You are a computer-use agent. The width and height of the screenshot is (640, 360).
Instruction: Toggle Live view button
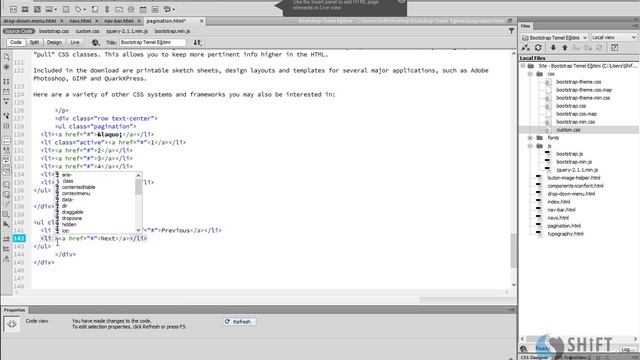click(75, 42)
